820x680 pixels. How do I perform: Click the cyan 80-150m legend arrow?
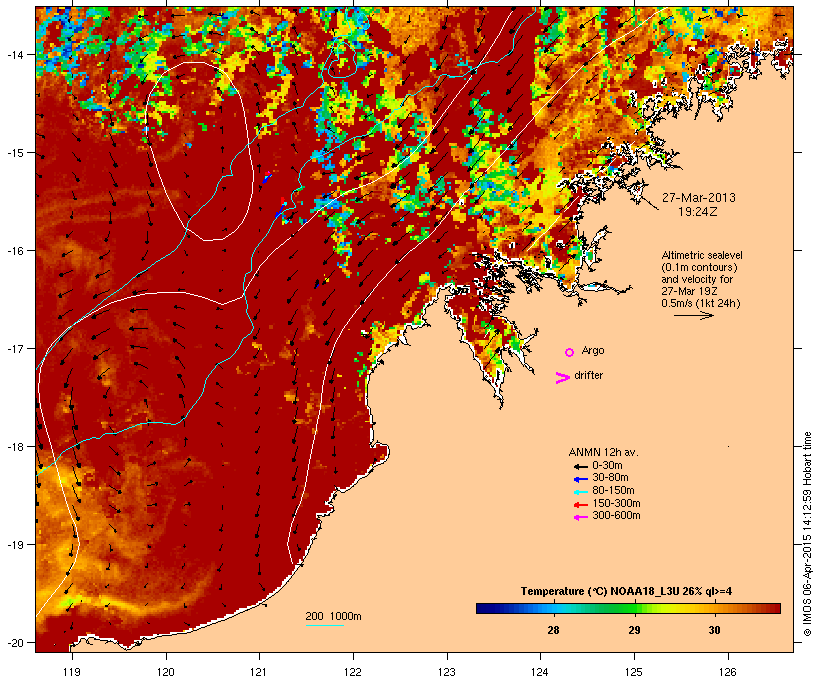pyautogui.click(x=580, y=492)
